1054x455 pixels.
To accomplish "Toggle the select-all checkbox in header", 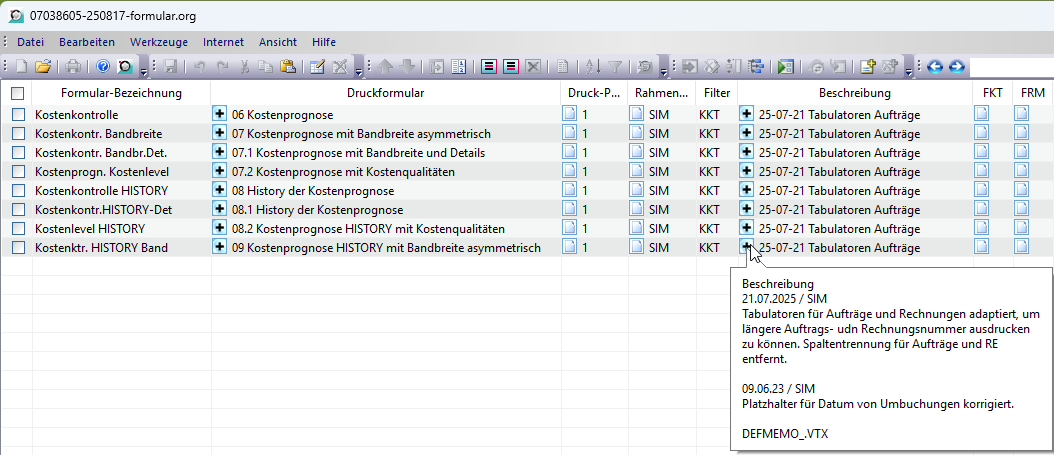I will pyautogui.click(x=18, y=93).
